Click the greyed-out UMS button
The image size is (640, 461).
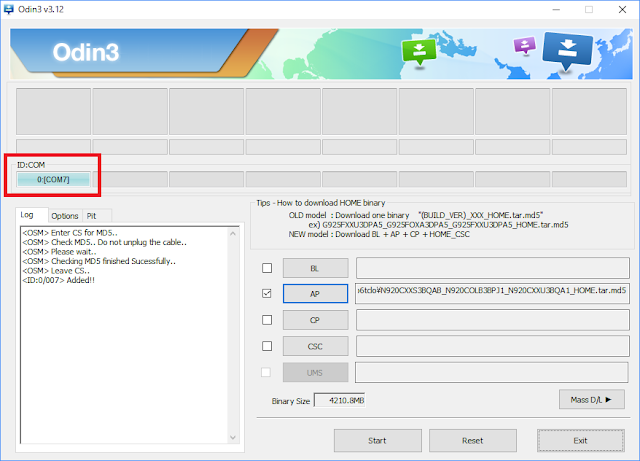[x=316, y=372]
